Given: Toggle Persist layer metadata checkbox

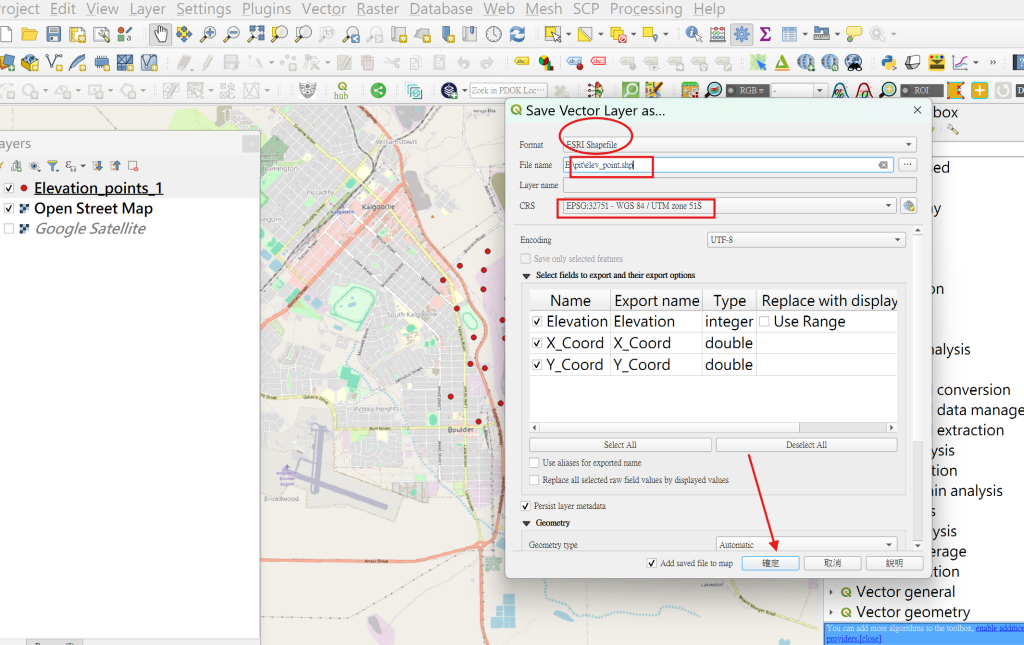Looking at the screenshot, I should tap(526, 506).
